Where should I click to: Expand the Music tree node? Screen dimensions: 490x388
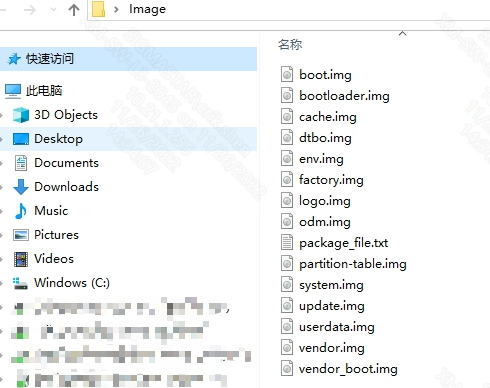(2, 211)
